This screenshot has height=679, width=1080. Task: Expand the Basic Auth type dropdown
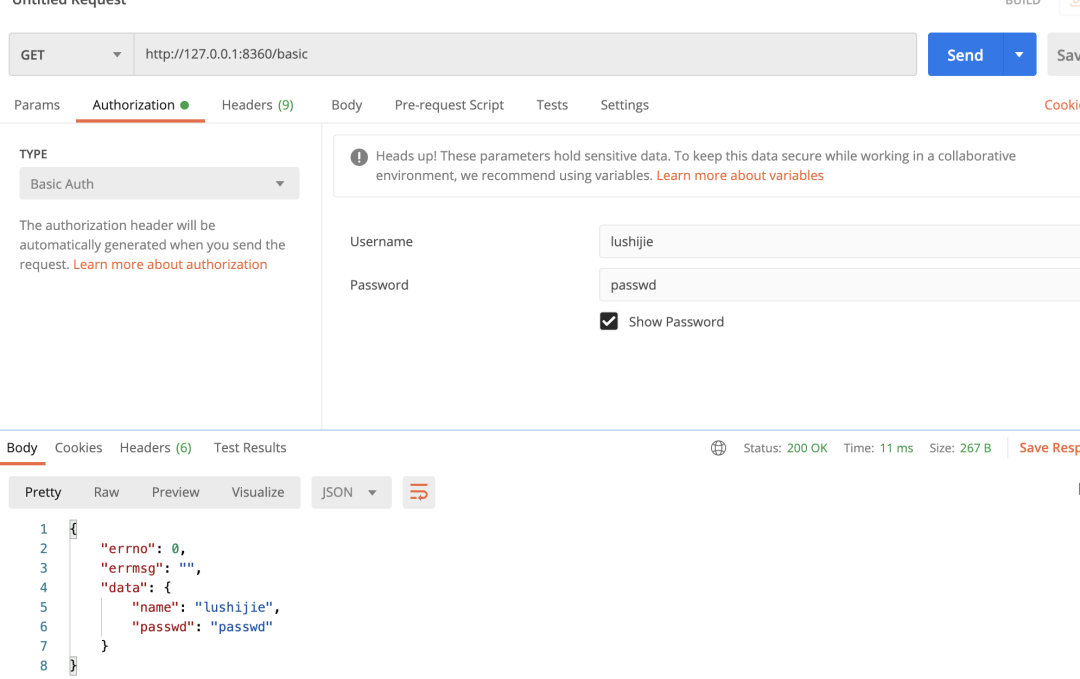159,184
